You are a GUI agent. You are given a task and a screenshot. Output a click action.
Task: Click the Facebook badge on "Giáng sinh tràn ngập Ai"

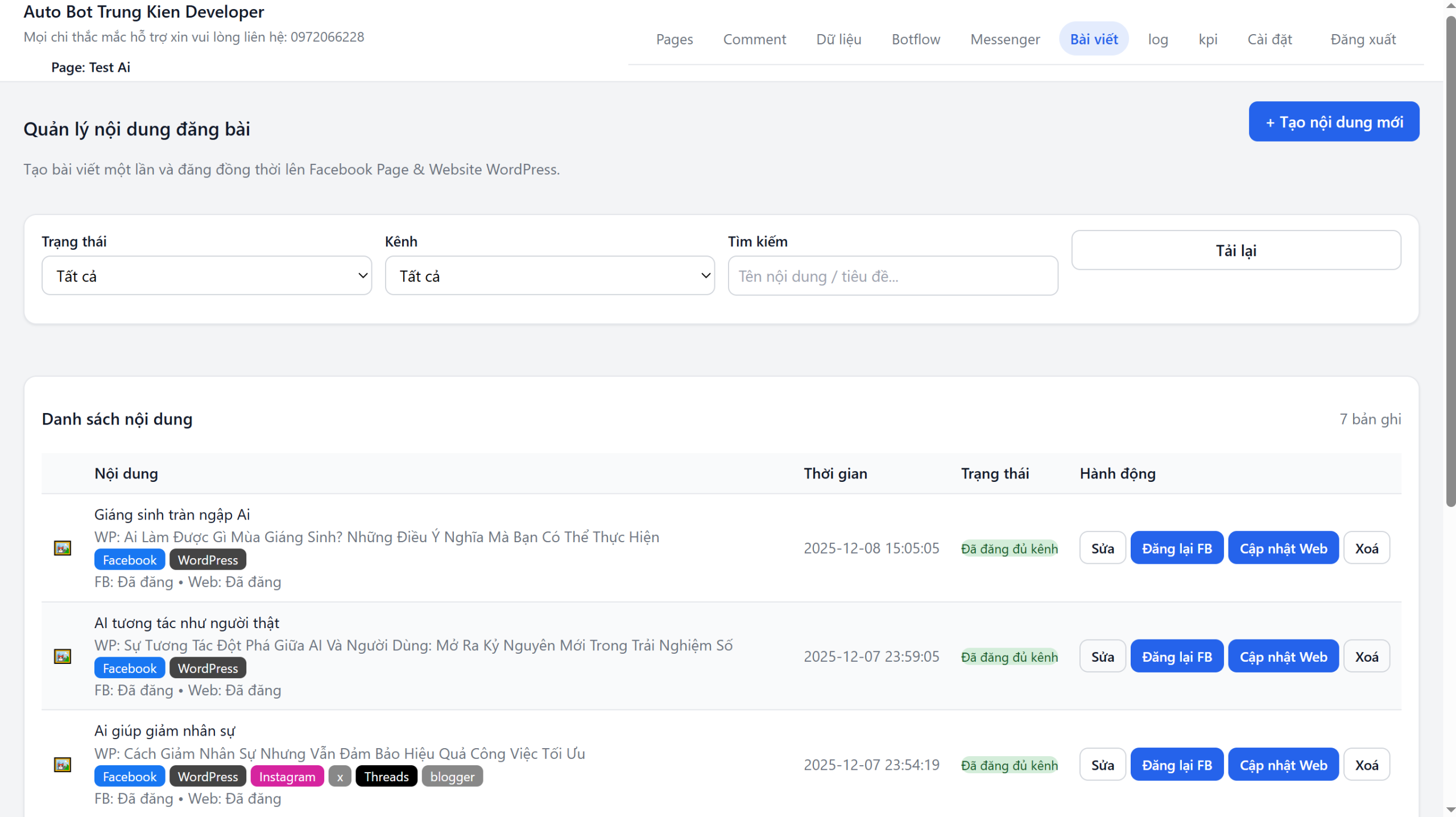click(x=129, y=559)
